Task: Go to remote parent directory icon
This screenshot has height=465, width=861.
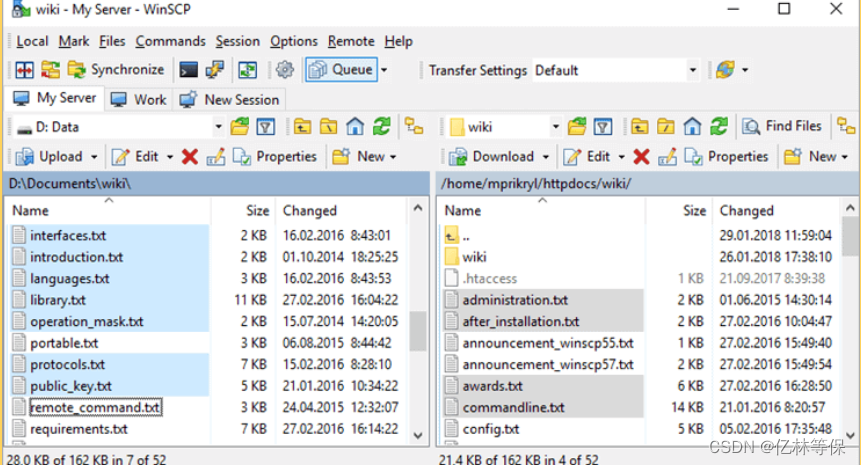Action: (x=639, y=127)
